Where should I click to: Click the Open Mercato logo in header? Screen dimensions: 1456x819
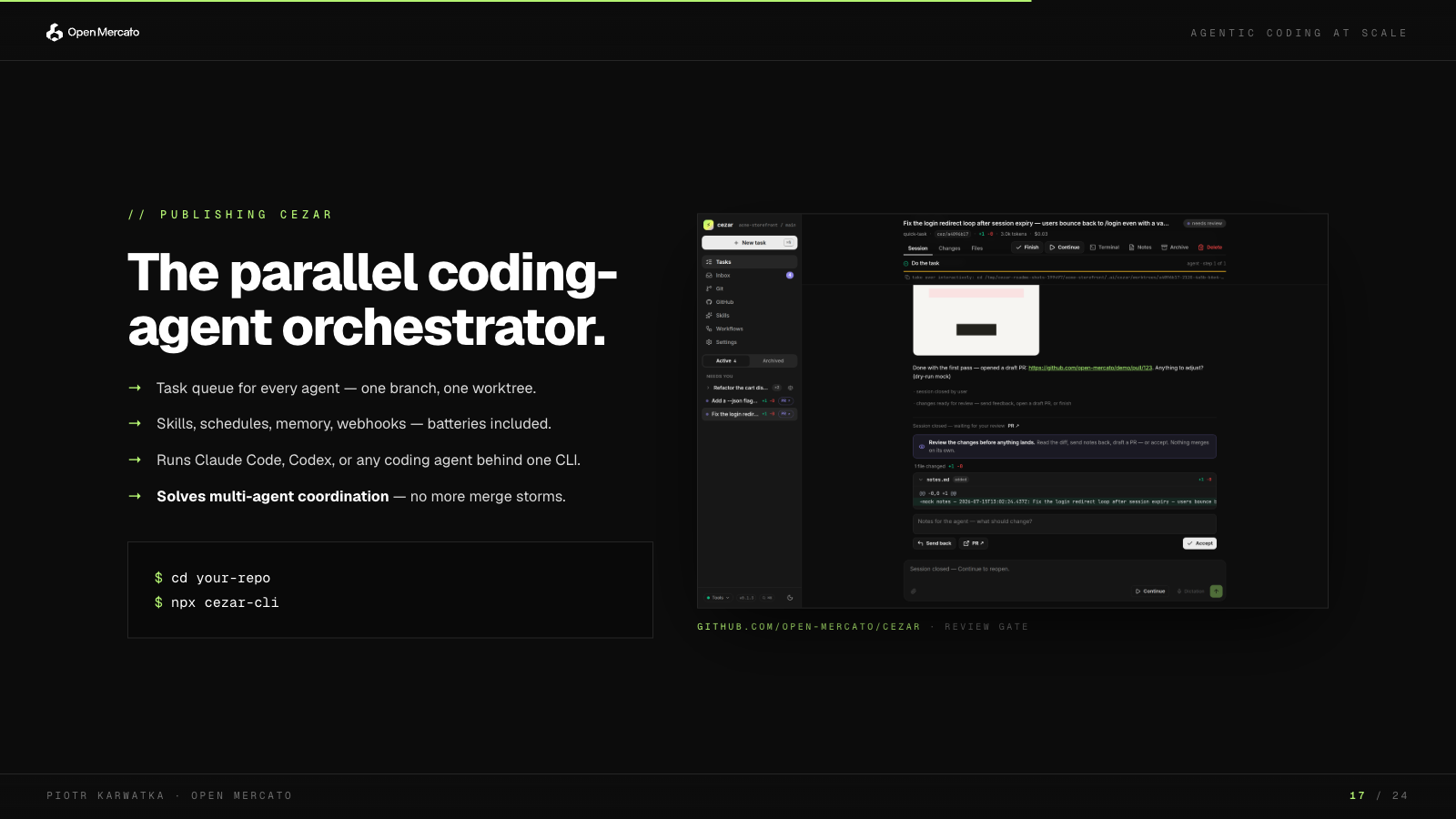pos(93,32)
